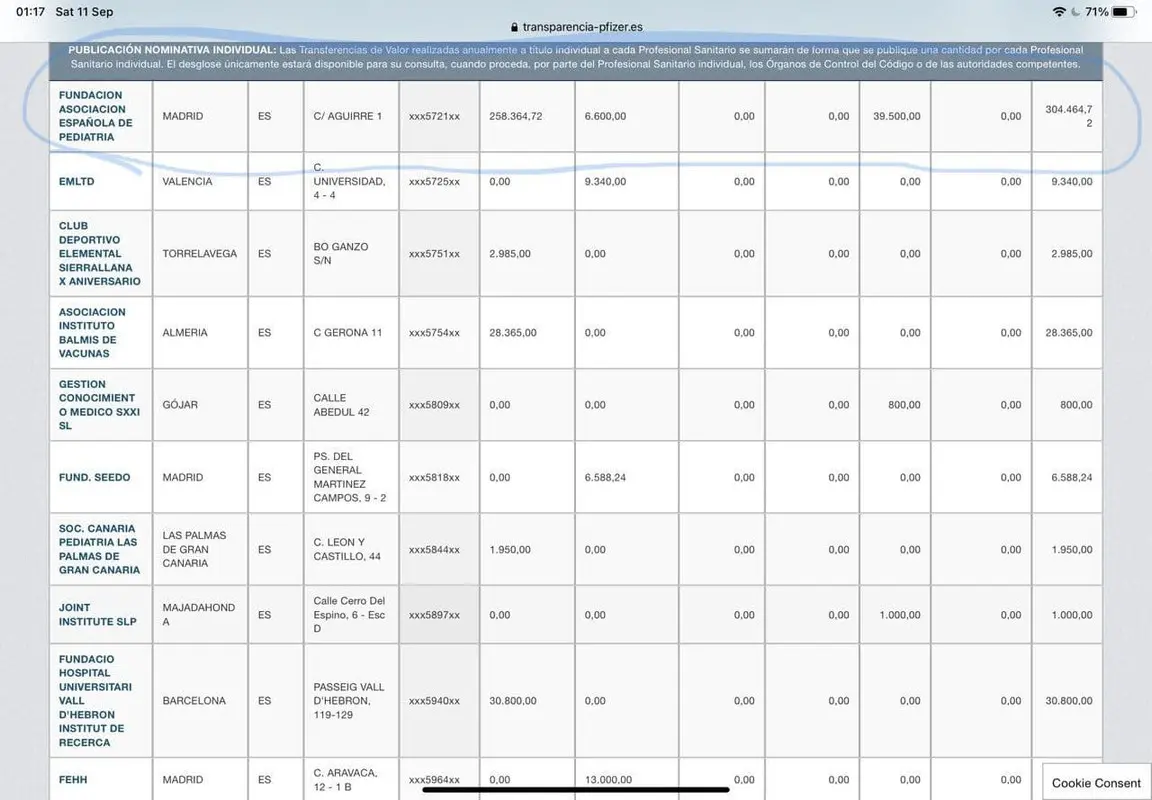Tap the clock showing 01:17

(x=30, y=12)
